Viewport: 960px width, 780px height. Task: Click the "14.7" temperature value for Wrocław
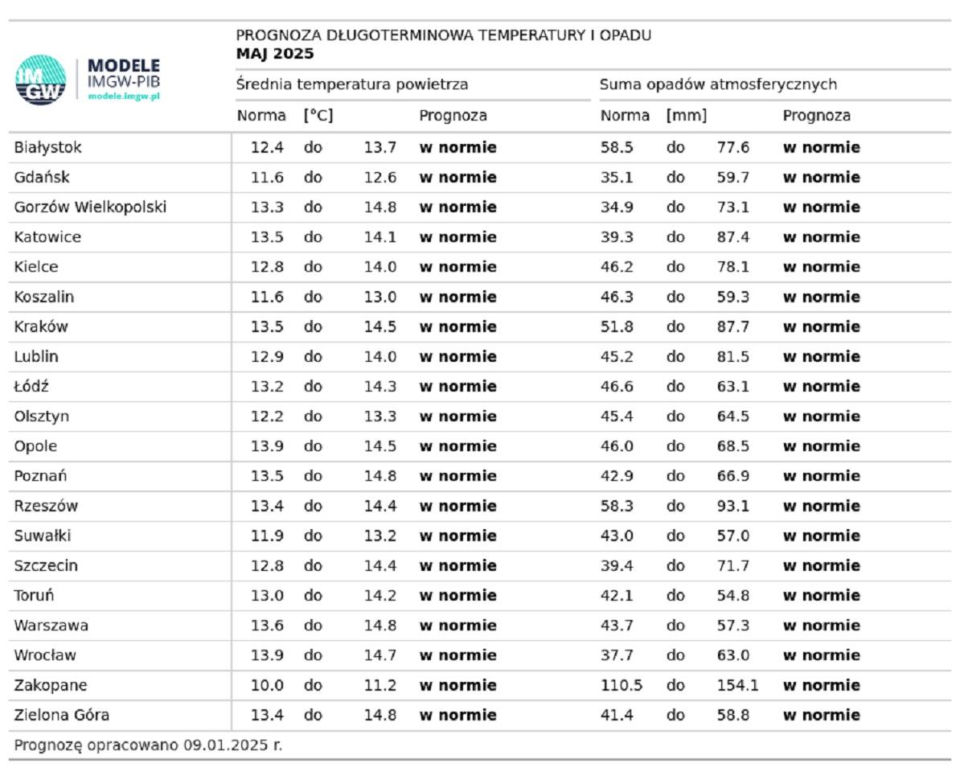click(x=380, y=656)
